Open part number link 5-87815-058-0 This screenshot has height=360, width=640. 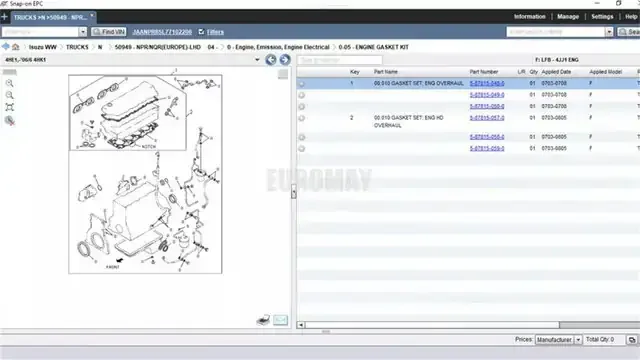pos(487,137)
